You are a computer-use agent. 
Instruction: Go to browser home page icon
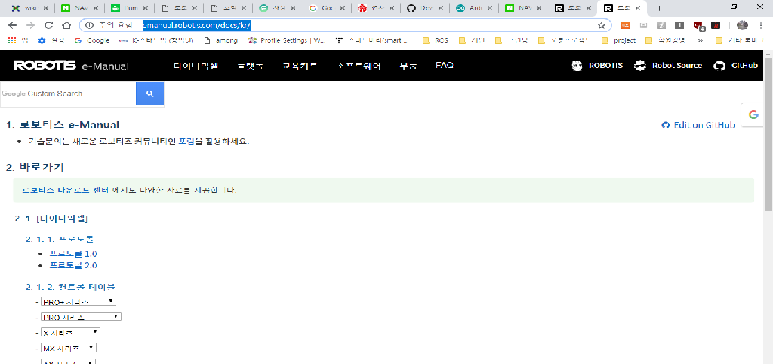click(x=67, y=26)
